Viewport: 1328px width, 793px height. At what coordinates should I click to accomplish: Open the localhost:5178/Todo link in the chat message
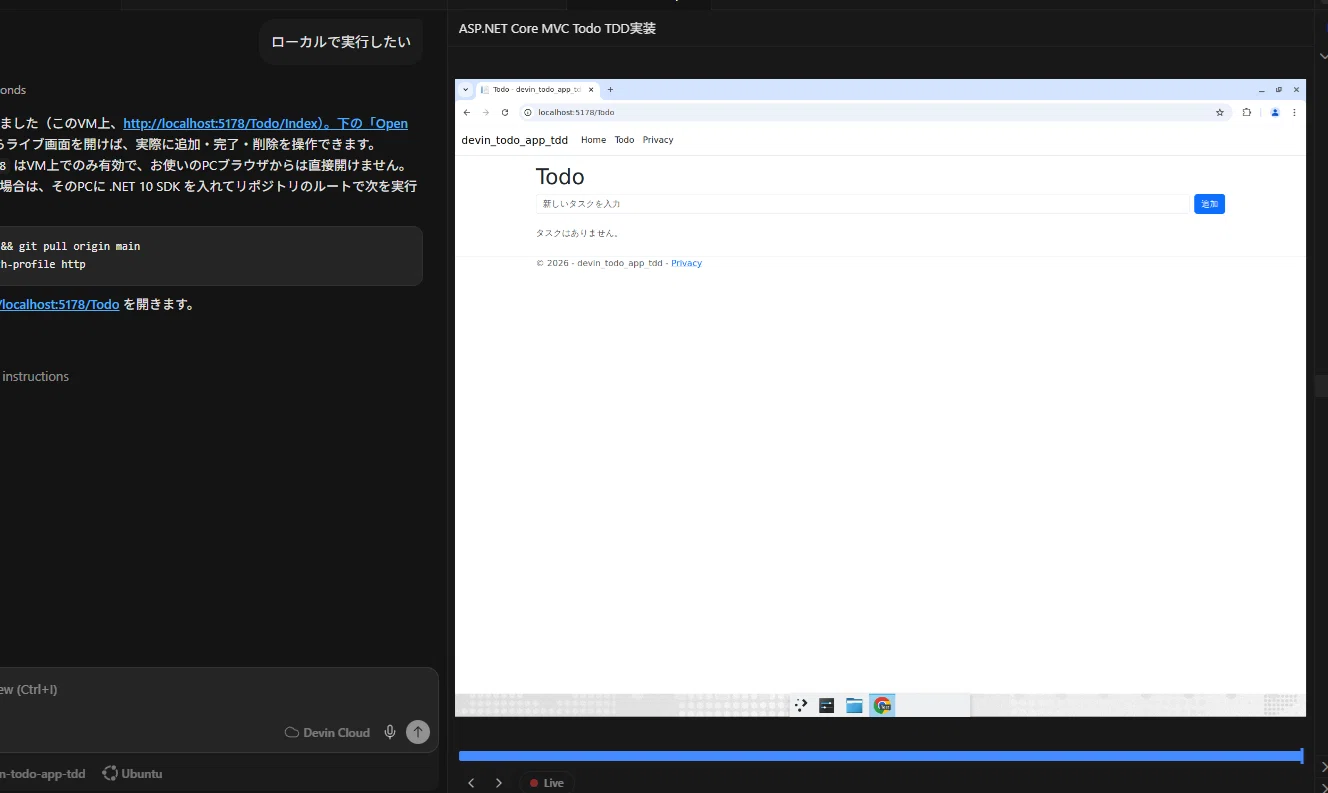[x=60, y=305]
